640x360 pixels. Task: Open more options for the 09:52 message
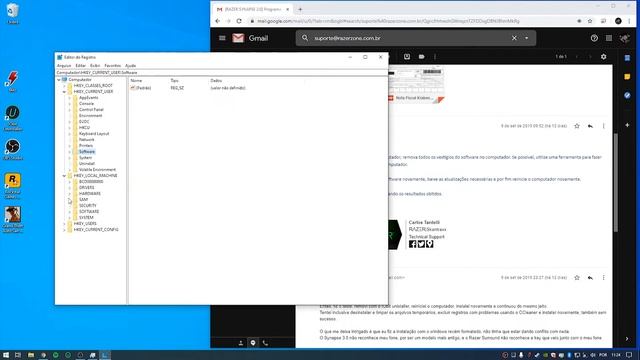[x=604, y=126]
